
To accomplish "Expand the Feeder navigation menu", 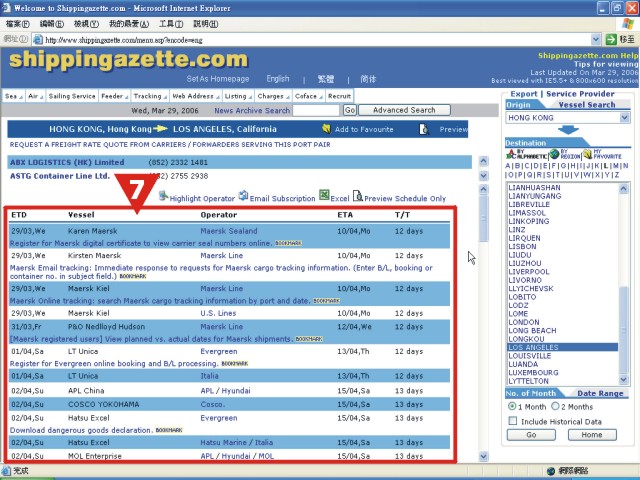I will coord(114,96).
